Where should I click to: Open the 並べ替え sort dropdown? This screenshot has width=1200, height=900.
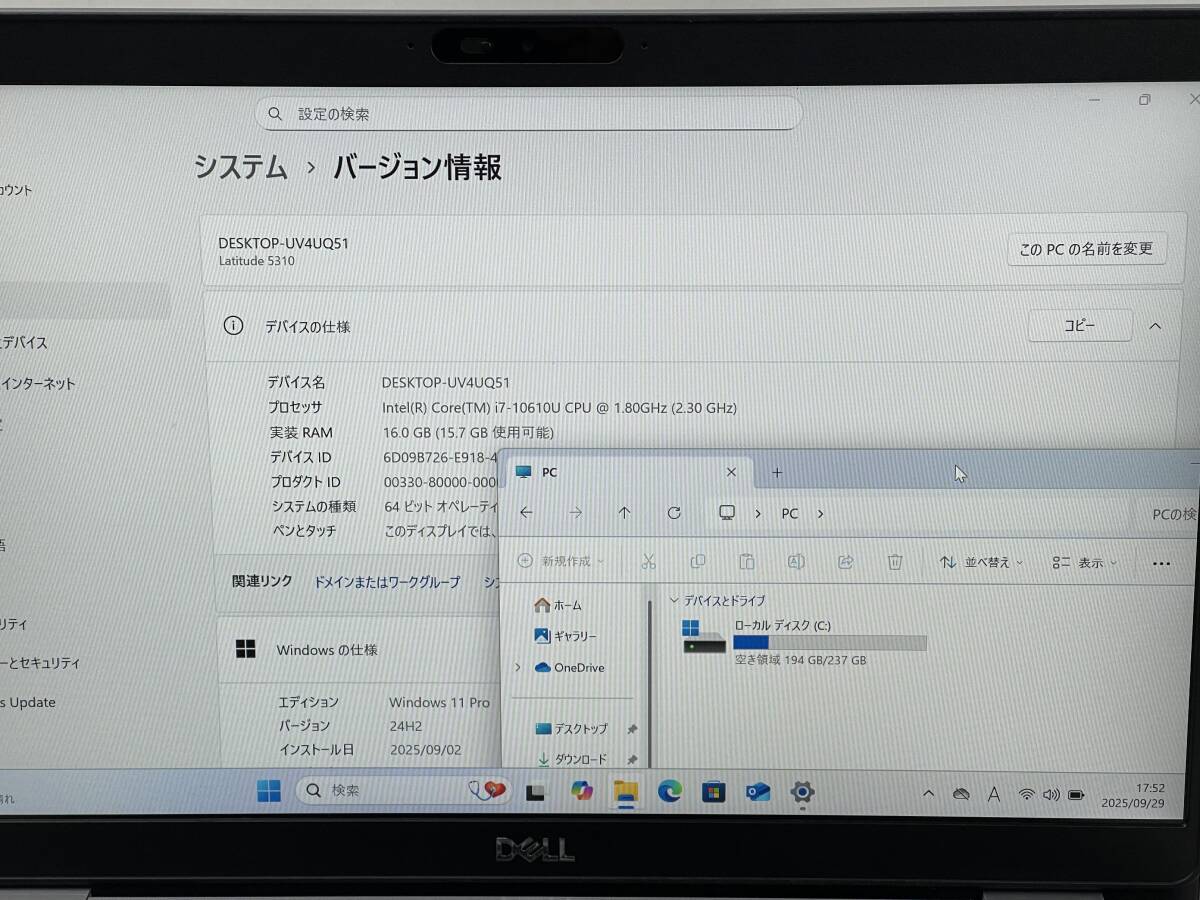(977, 562)
